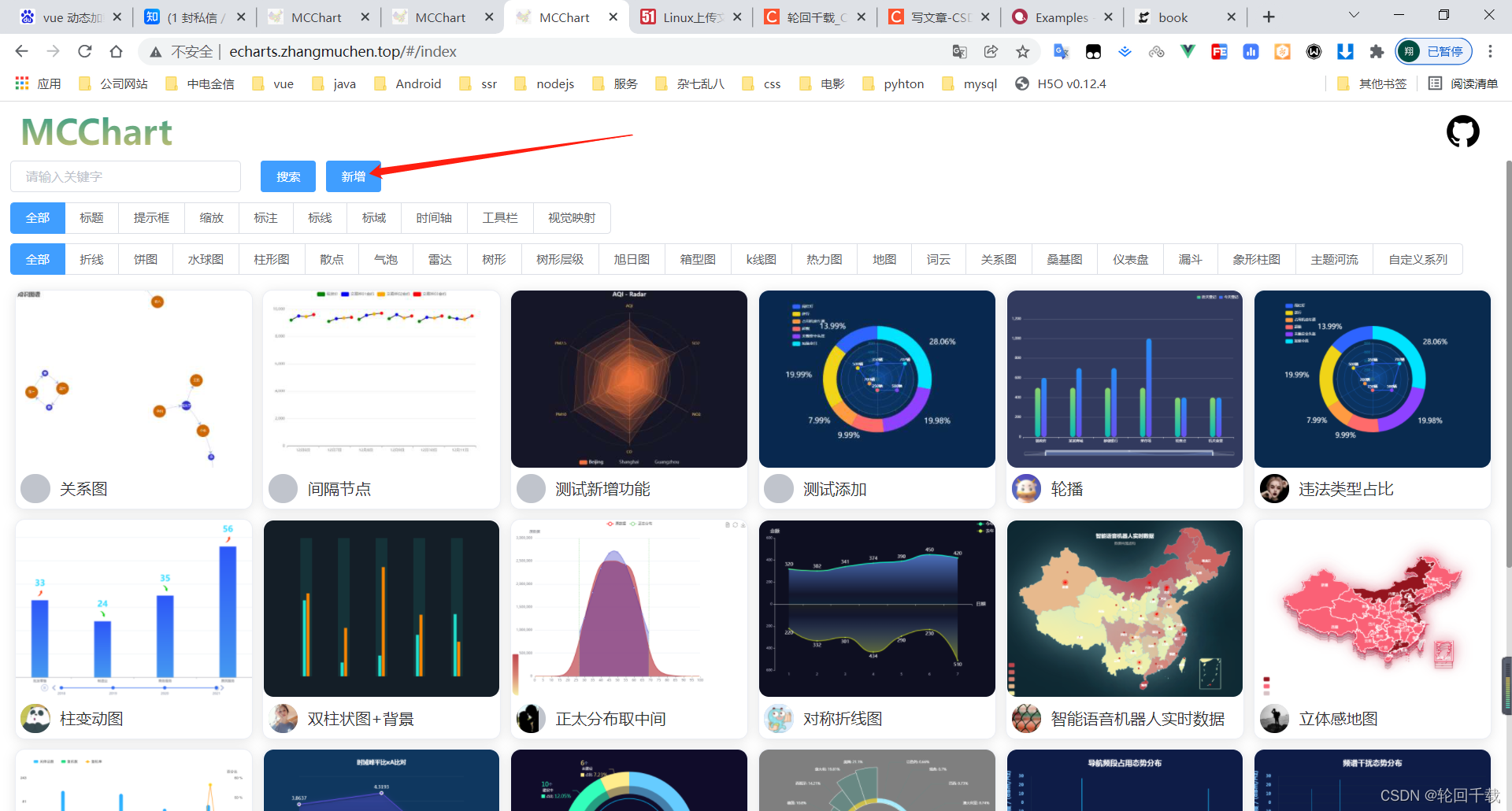
Task: Click the not-secure warning icon
Action: tap(156, 51)
